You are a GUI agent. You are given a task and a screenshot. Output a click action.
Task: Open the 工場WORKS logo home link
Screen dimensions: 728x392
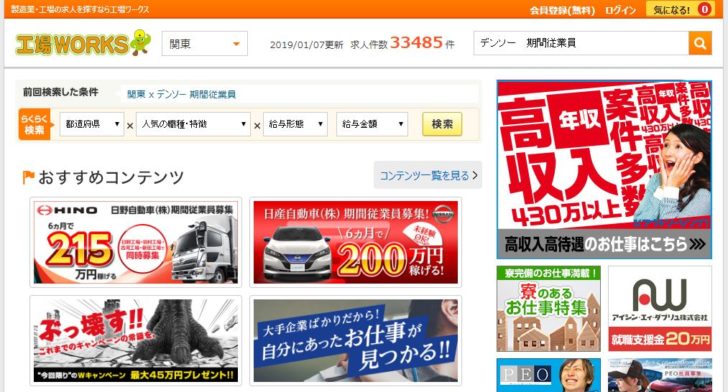[x=84, y=43]
